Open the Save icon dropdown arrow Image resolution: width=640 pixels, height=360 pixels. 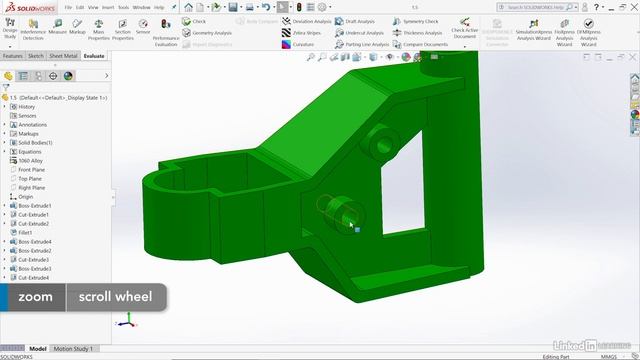(241, 7)
